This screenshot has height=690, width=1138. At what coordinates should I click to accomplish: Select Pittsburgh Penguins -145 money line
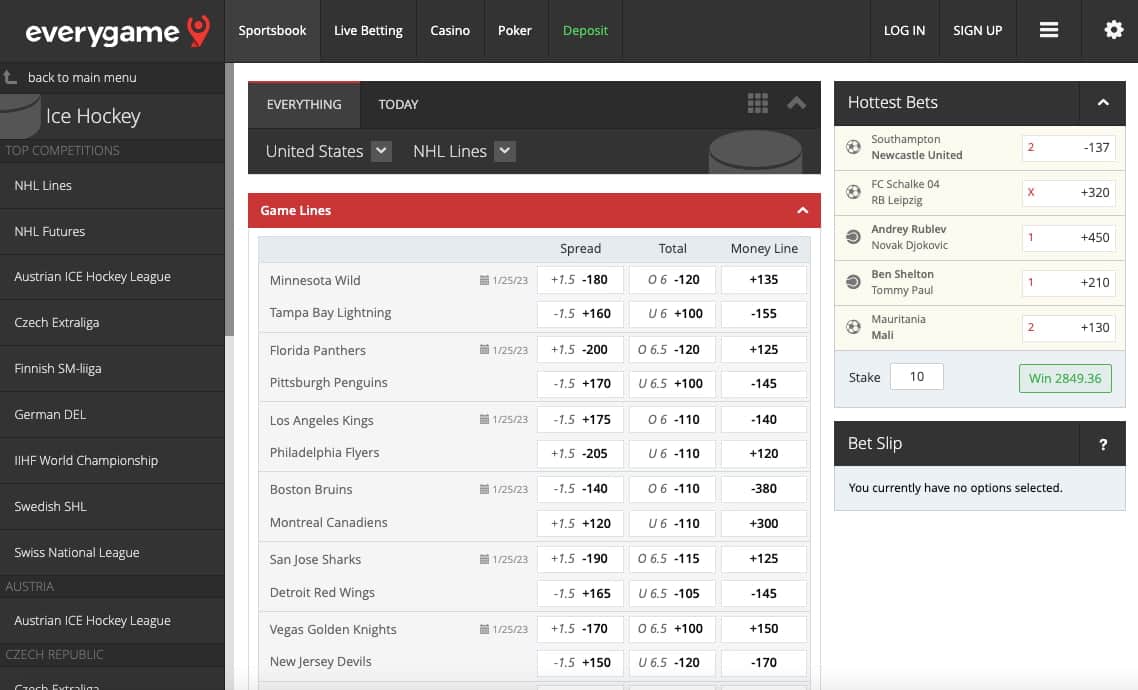(x=764, y=383)
